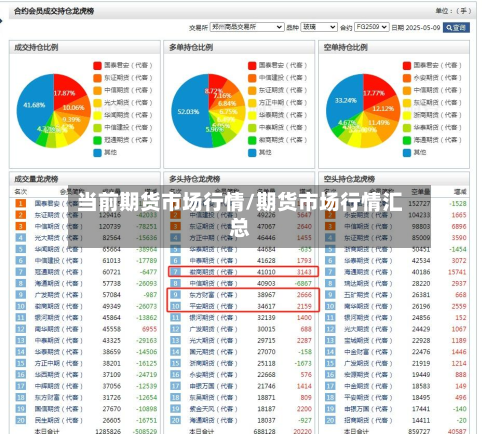Click the blue 查询 search button
This screenshot has width=500, height=434.
456,27
